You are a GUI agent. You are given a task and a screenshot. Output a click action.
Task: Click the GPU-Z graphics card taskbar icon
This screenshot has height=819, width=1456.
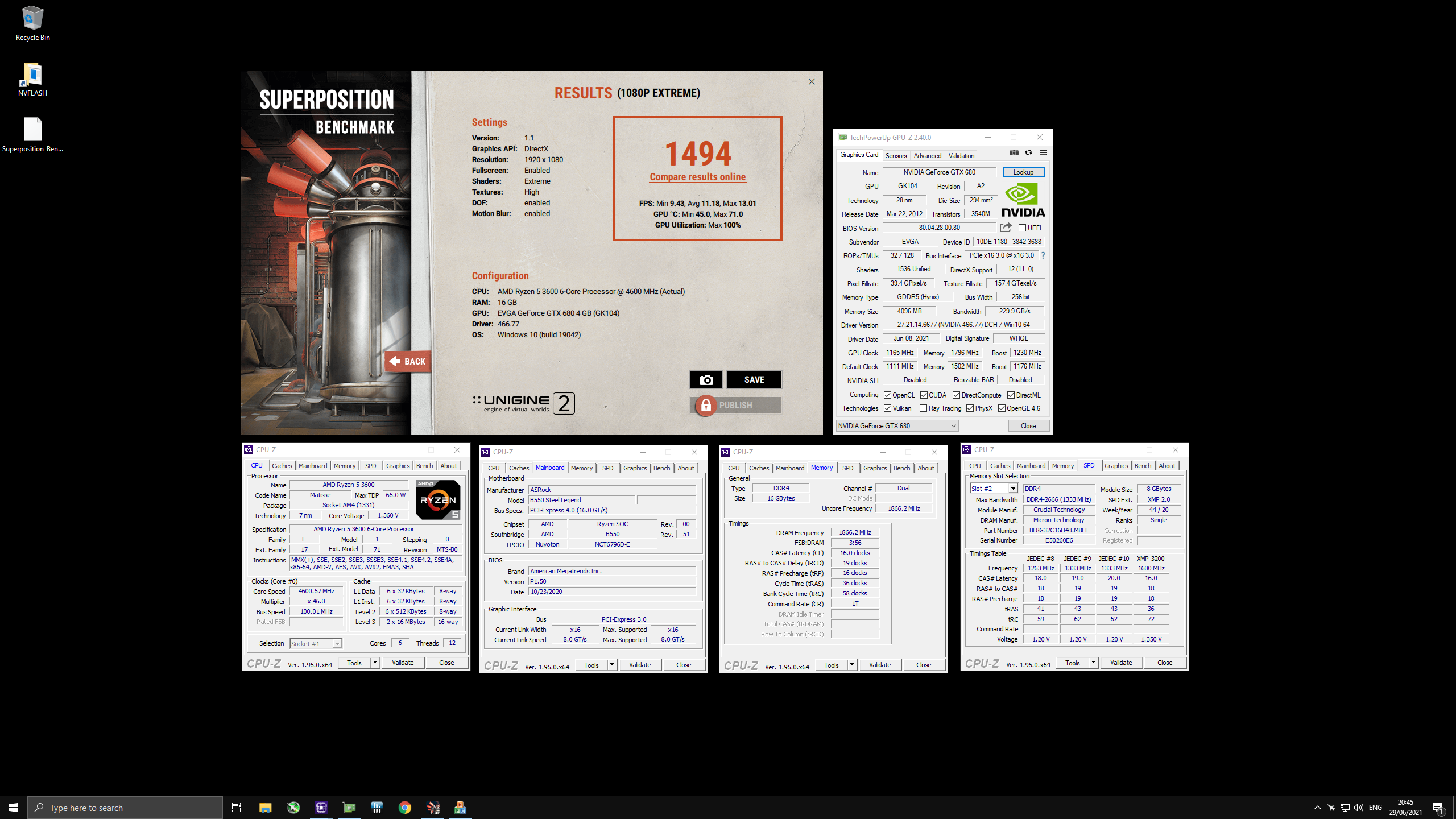349,808
